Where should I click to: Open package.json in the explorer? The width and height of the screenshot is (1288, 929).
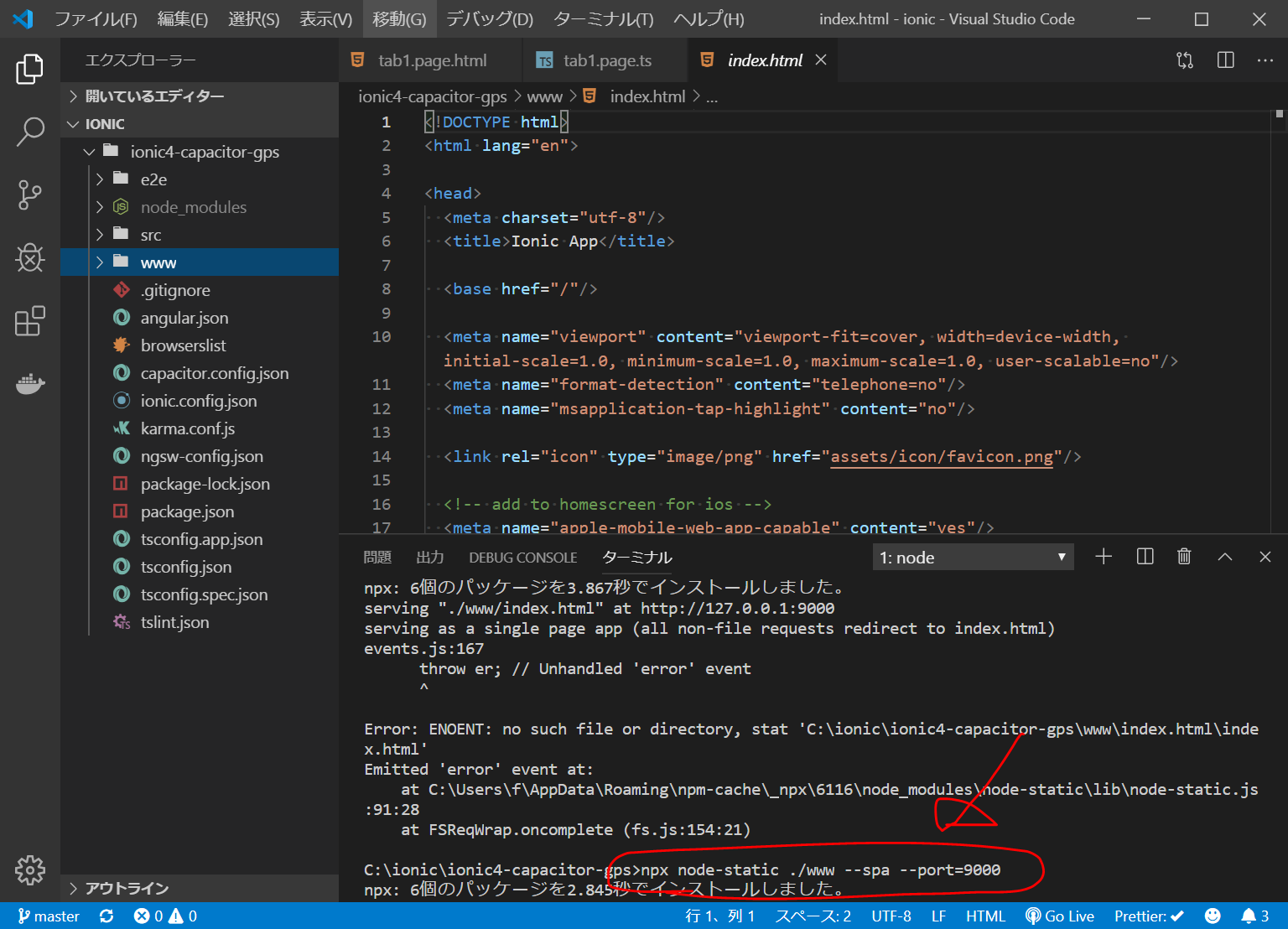tap(187, 511)
